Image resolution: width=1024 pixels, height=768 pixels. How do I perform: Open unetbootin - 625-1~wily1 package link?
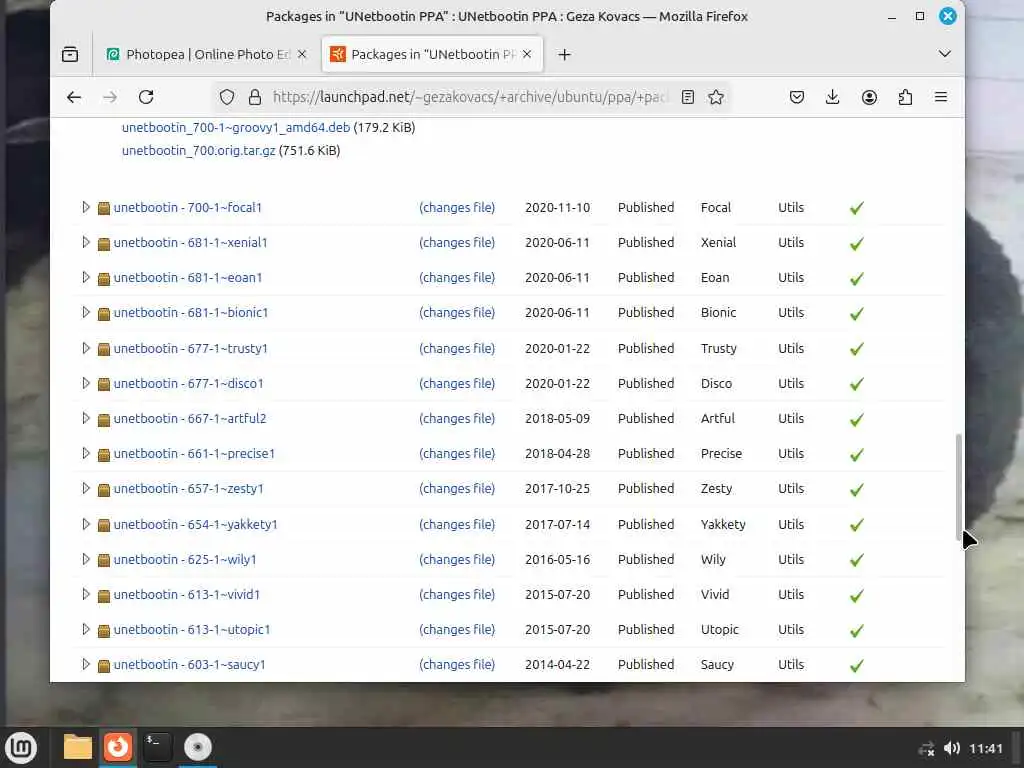point(185,560)
